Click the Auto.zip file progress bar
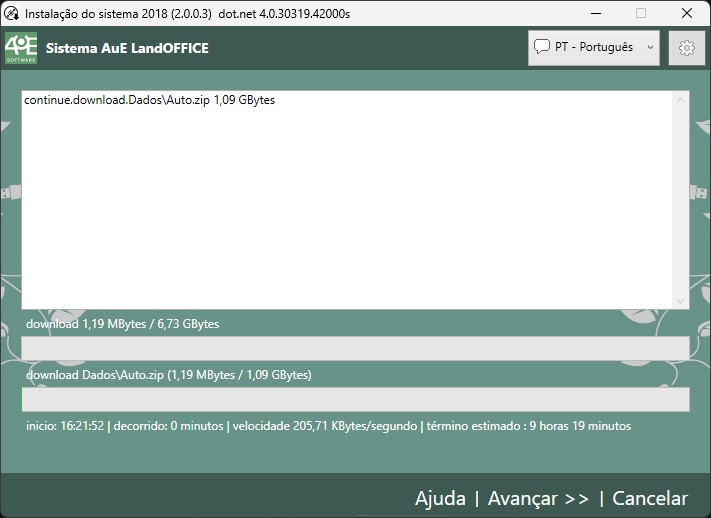Viewport: 711px width, 518px height. pos(355,399)
